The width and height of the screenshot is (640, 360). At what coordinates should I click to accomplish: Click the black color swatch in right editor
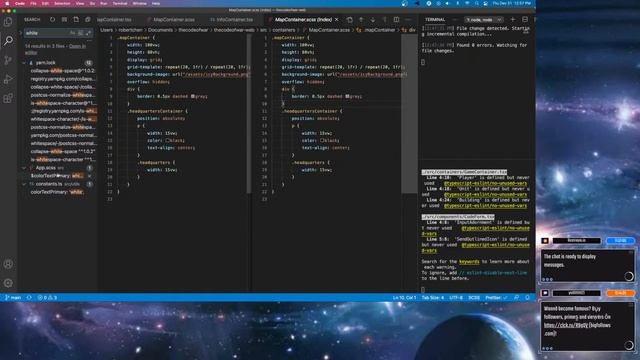[x=322, y=140]
